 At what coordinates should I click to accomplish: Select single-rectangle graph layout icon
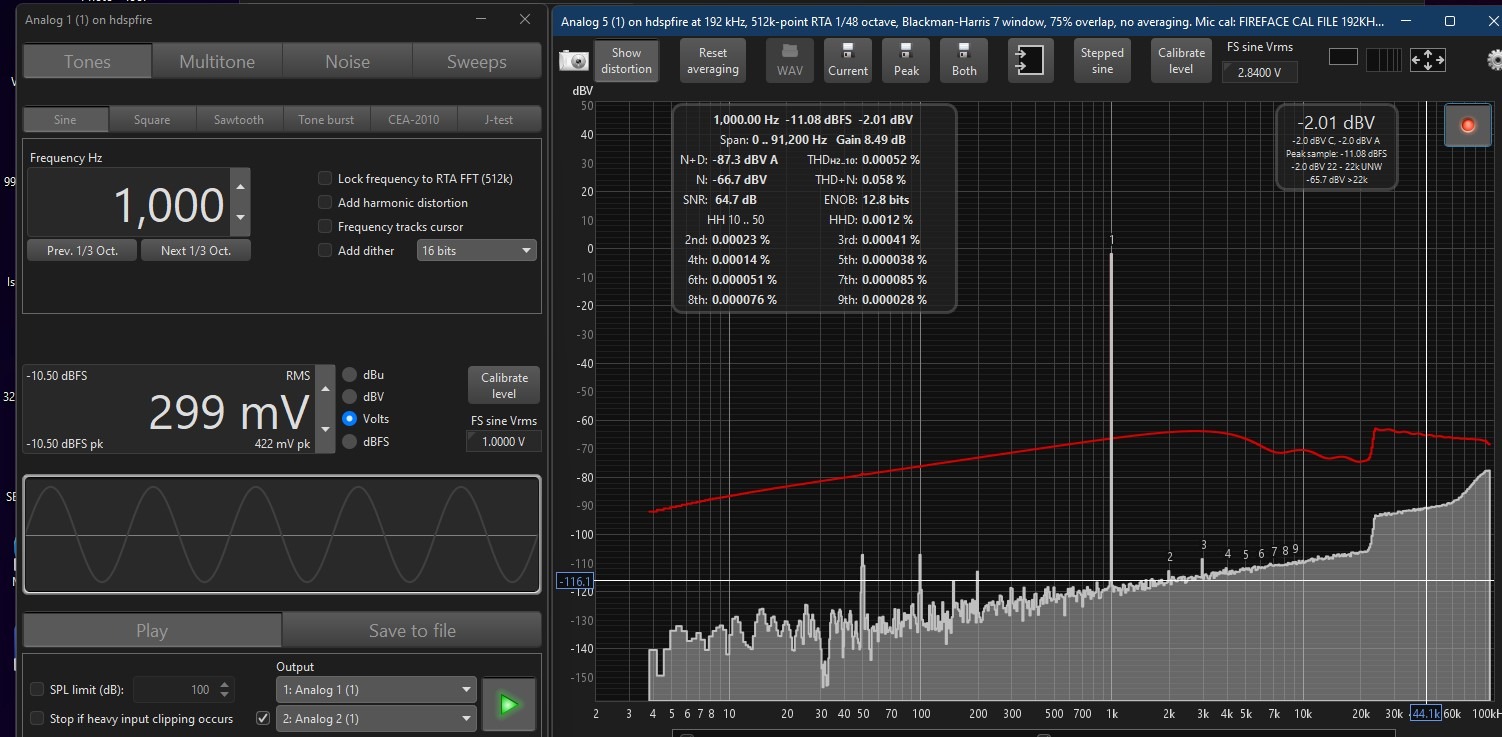point(1343,58)
